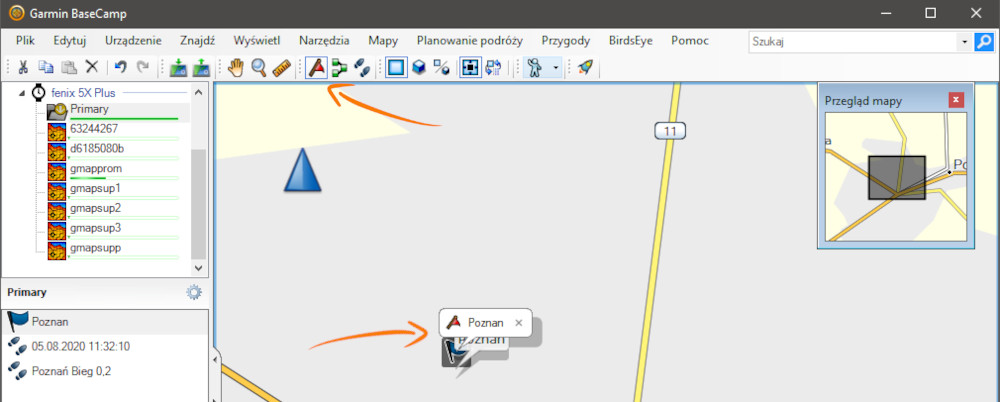Open the Planowanie podróży menu
This screenshot has height=402, width=1000.
pyautogui.click(x=470, y=41)
